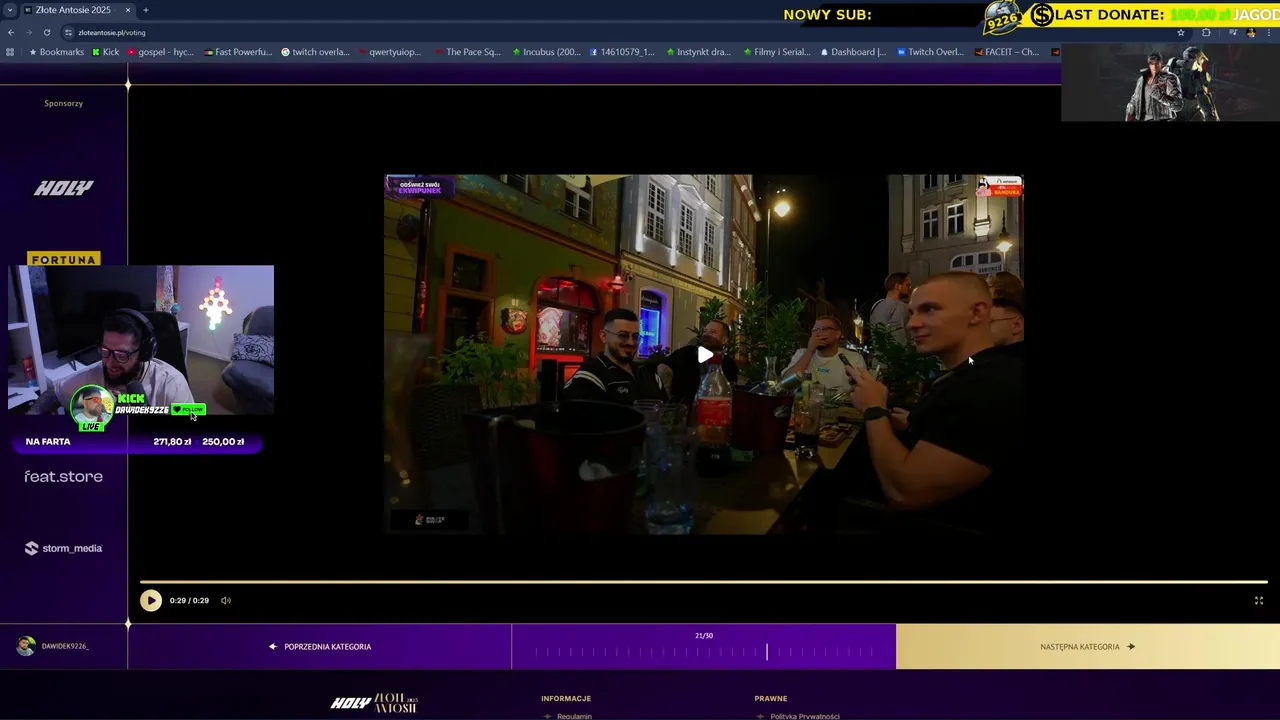Click the round play button beside 0:29

click(x=151, y=600)
